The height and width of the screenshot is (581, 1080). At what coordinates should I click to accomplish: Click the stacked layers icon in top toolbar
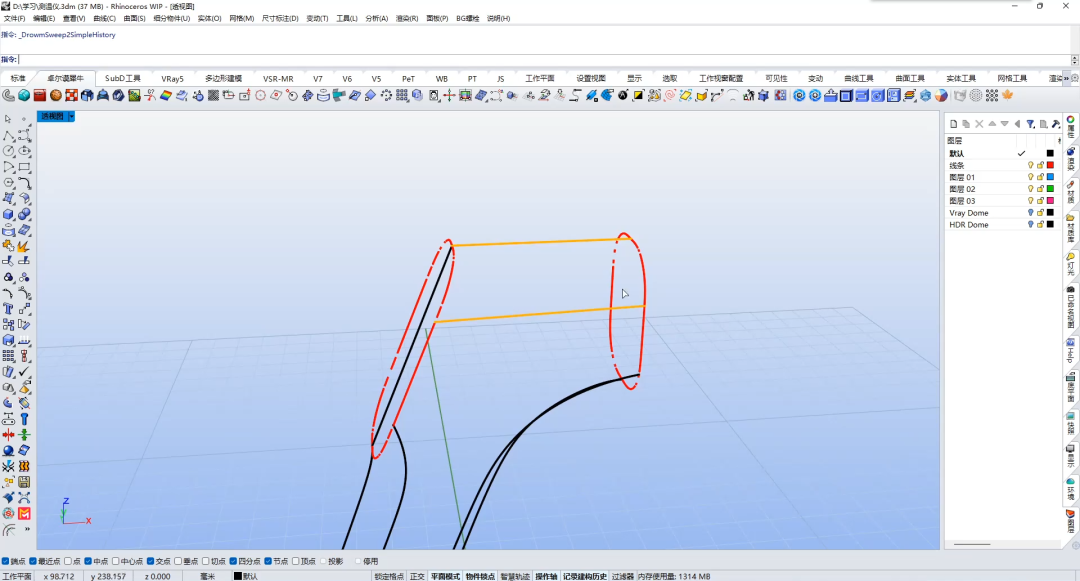click(x=909, y=96)
